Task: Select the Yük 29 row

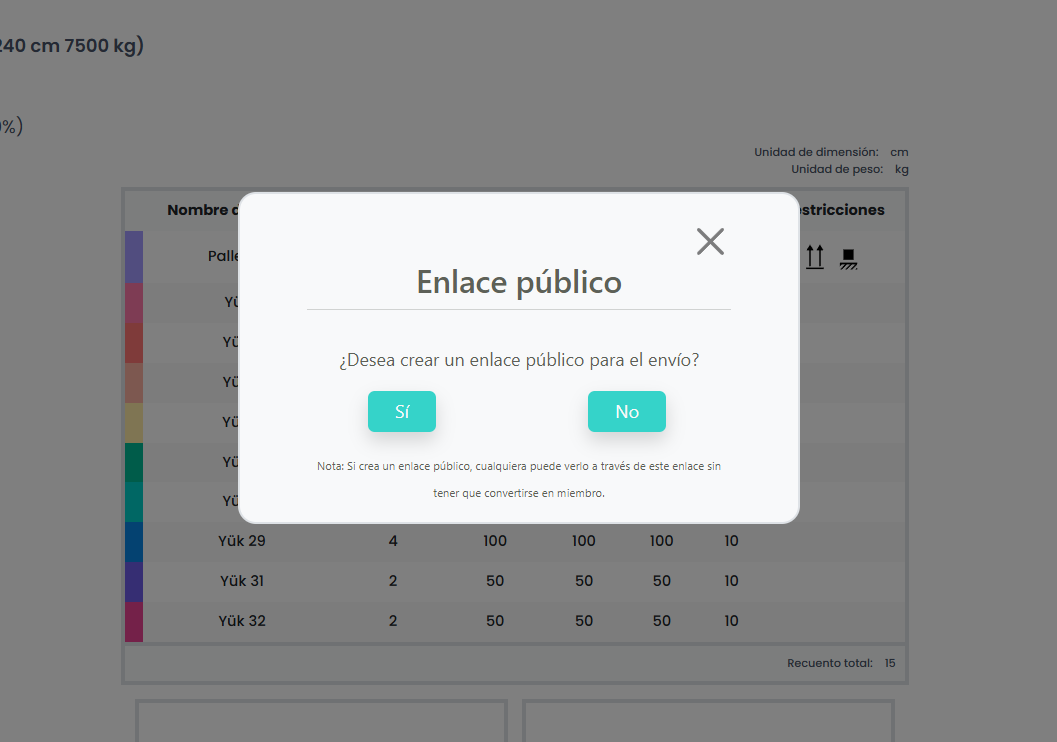Action: [242, 541]
